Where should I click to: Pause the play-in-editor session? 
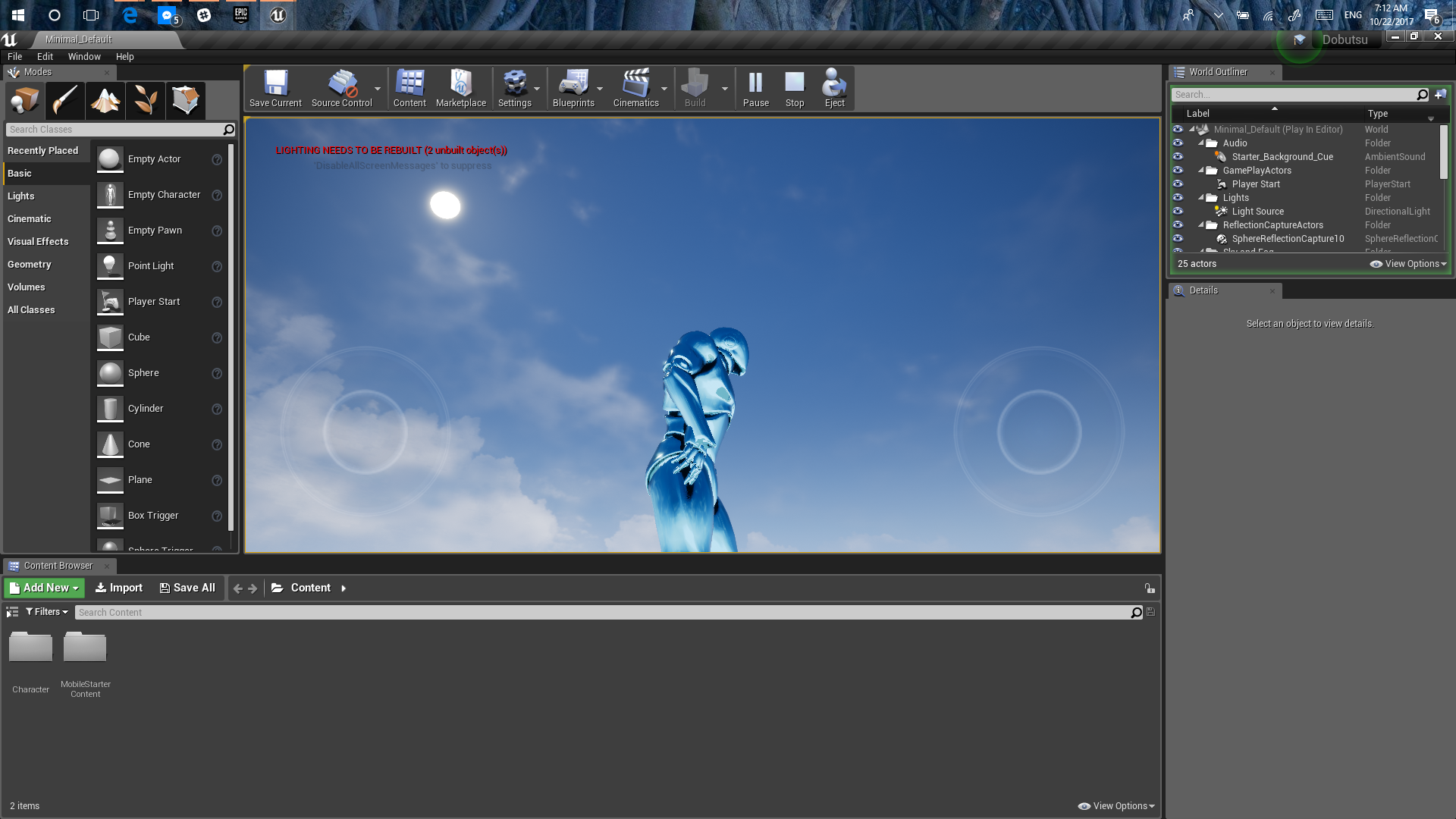click(755, 88)
